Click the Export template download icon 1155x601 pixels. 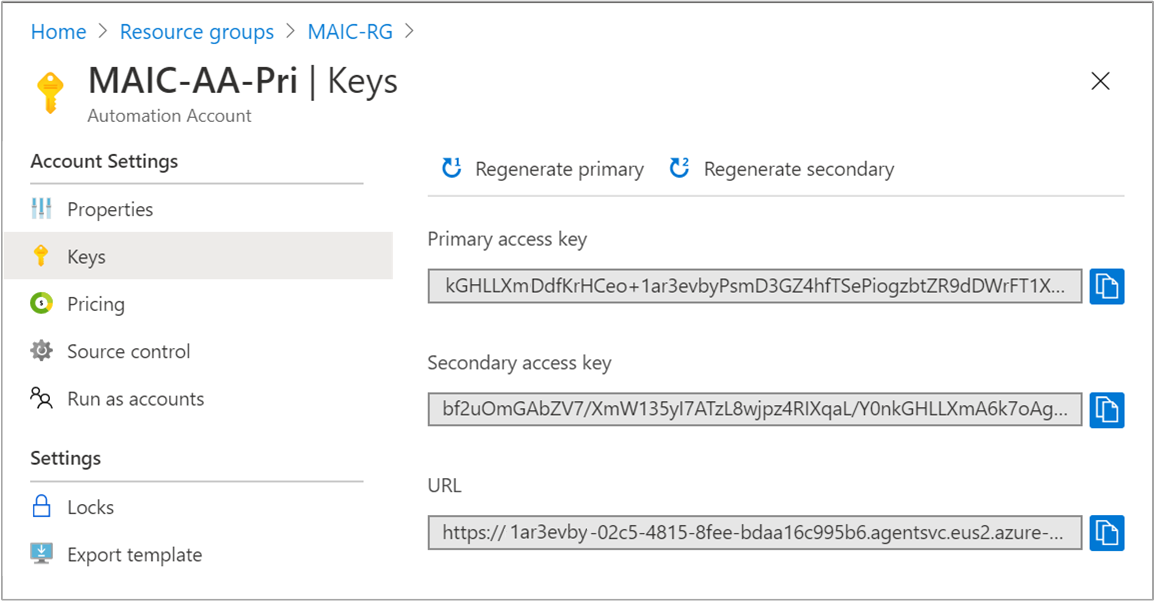(41, 554)
